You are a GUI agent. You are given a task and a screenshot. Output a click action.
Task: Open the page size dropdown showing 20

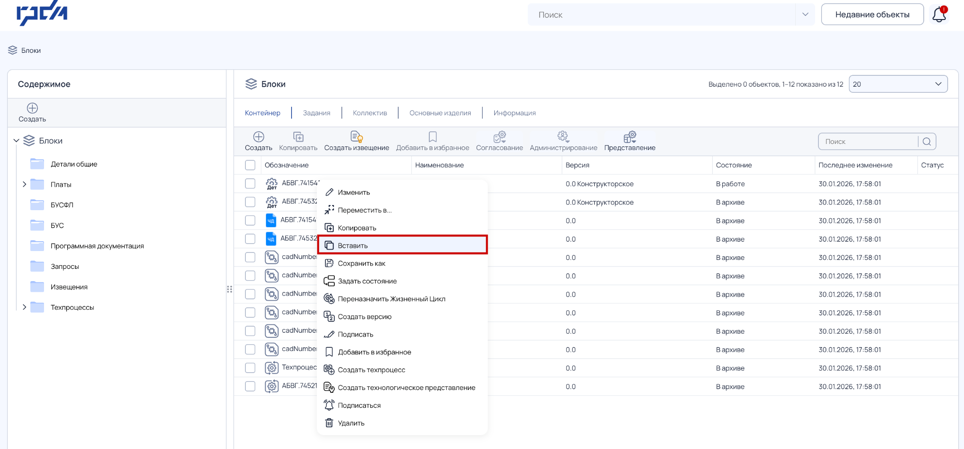point(898,84)
